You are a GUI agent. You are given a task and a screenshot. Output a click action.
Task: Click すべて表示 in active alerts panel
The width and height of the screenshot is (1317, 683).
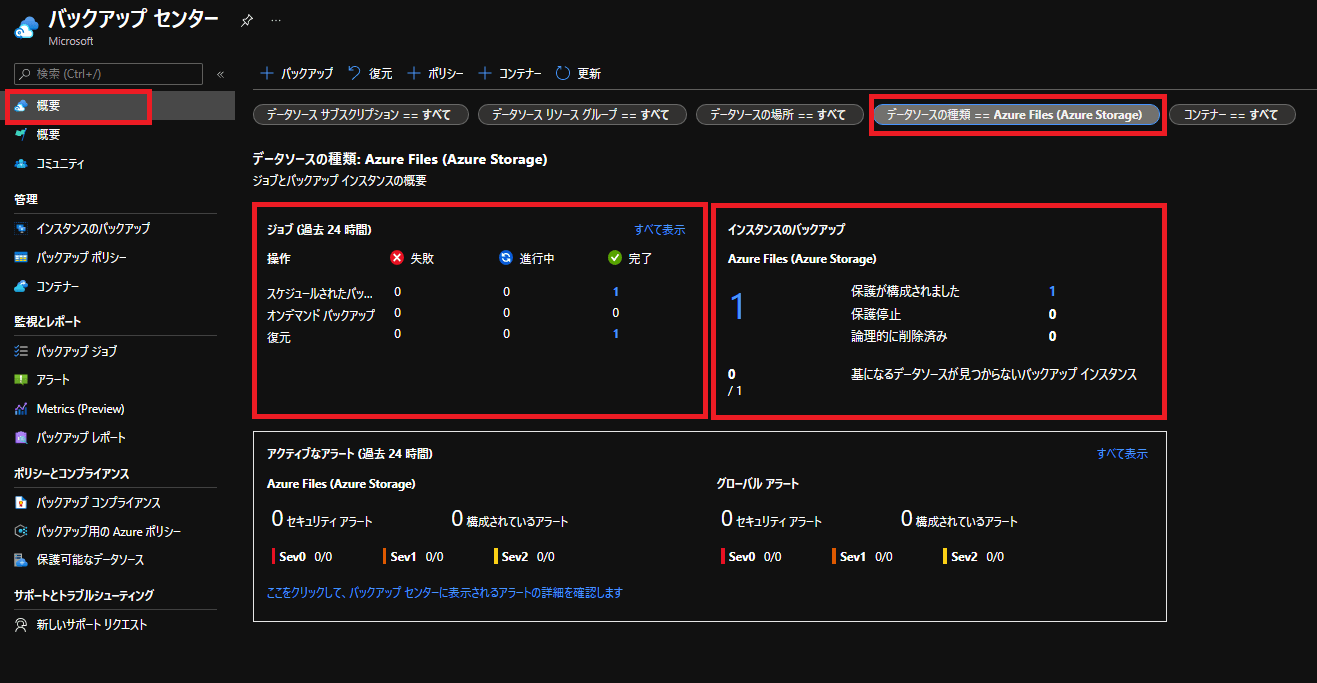[1122, 454]
